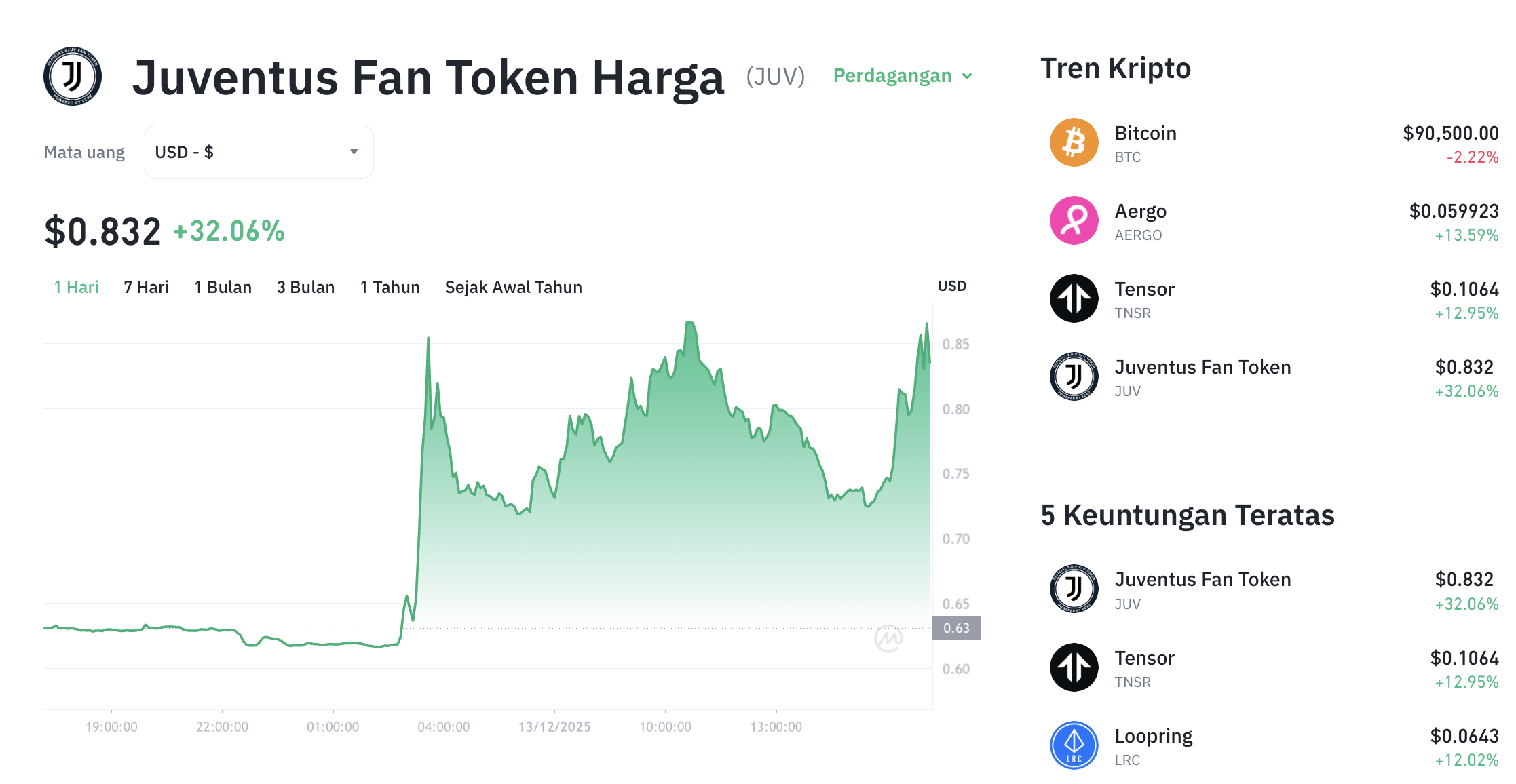Open the Mata uang selector arrow
1516x784 pixels.
click(x=353, y=151)
